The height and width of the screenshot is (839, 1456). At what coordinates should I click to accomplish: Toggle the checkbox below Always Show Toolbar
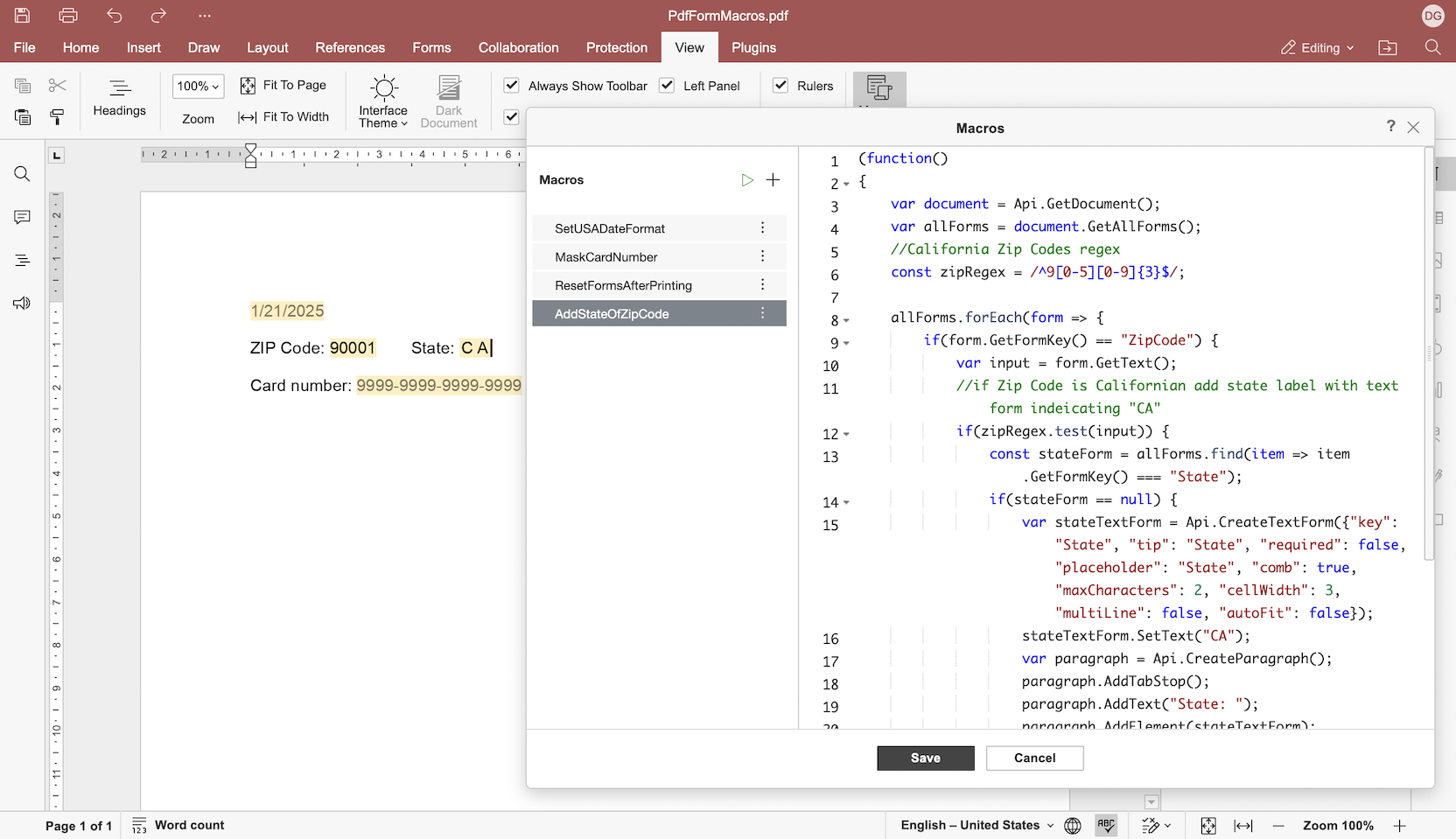[512, 116]
